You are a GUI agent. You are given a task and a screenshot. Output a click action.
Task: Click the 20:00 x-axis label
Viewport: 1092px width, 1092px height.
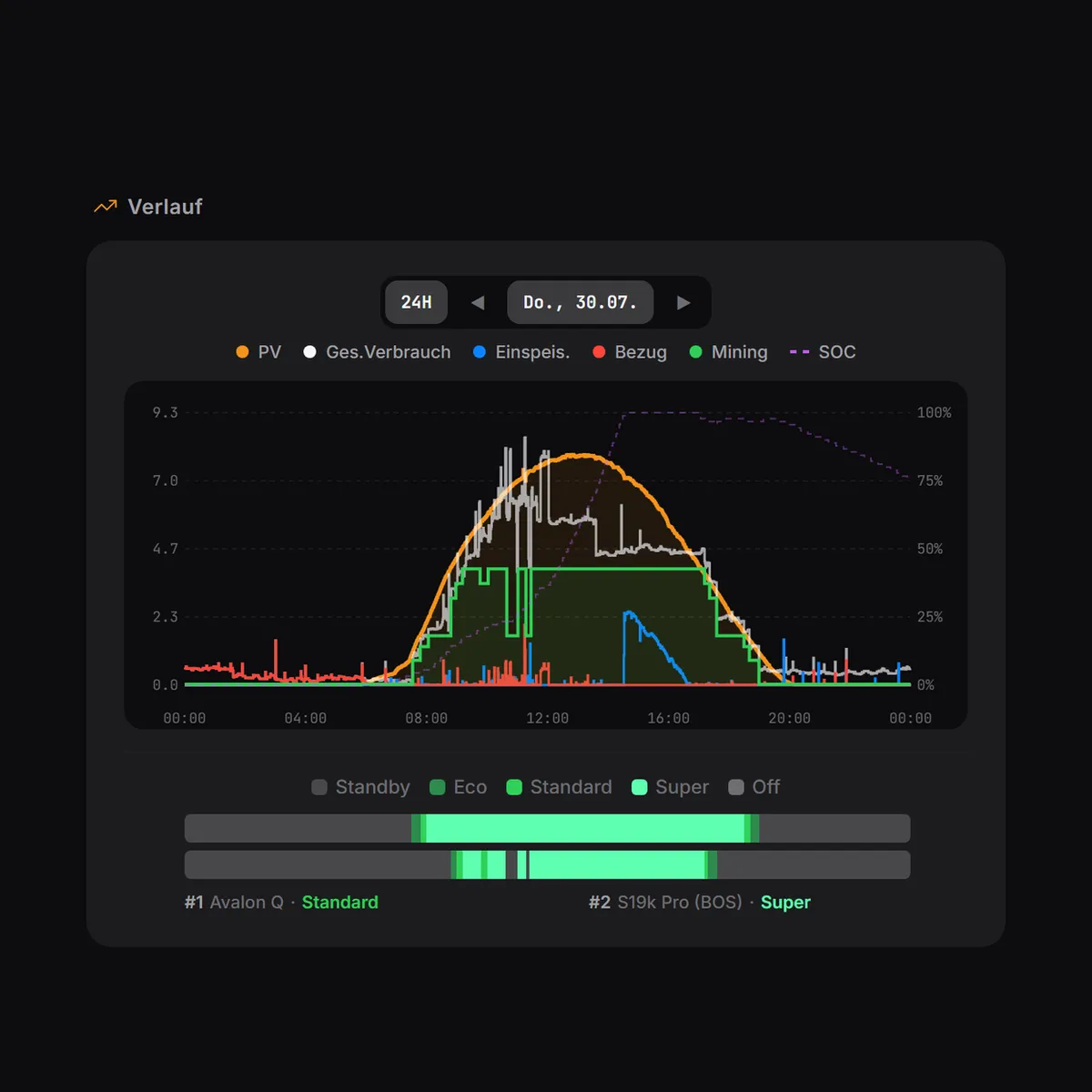tap(789, 718)
